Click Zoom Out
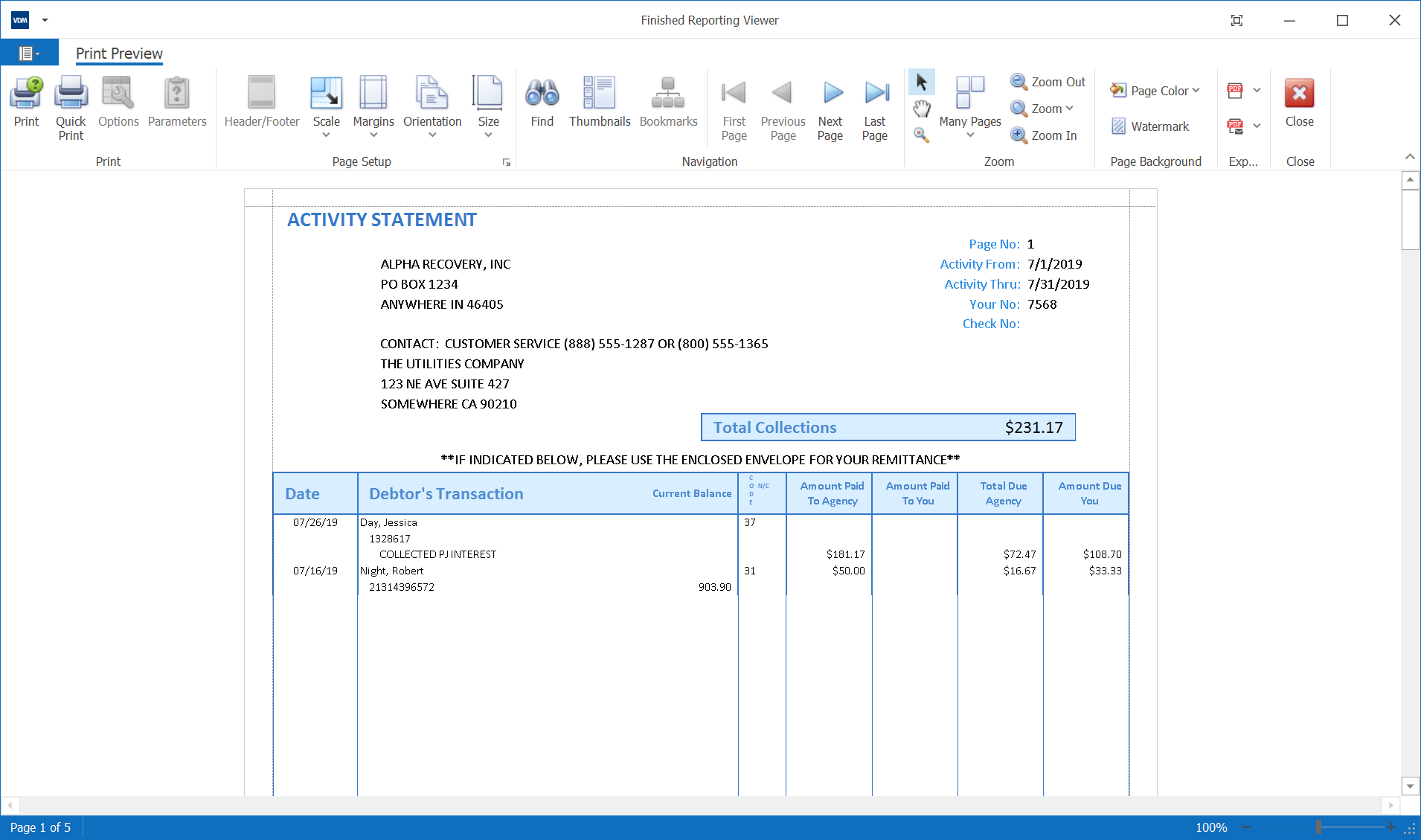Screen dimensions: 1421x840 (1048, 82)
